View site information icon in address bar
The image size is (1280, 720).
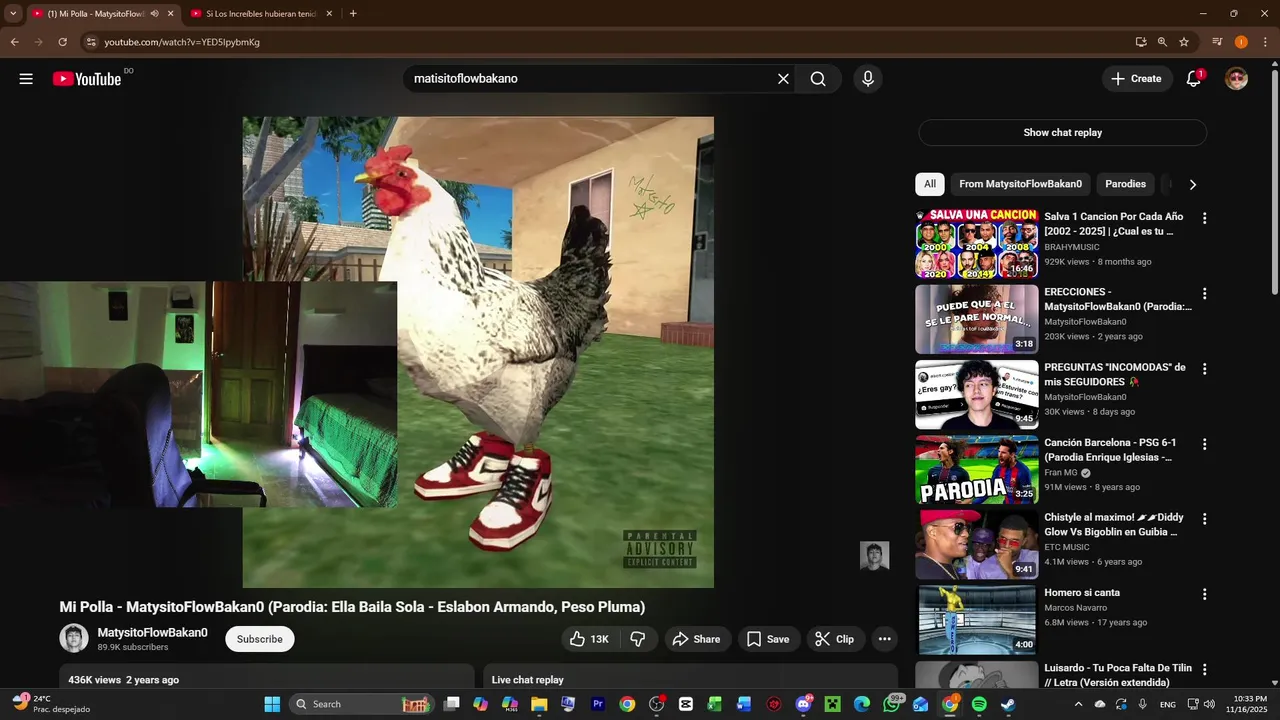(x=91, y=42)
